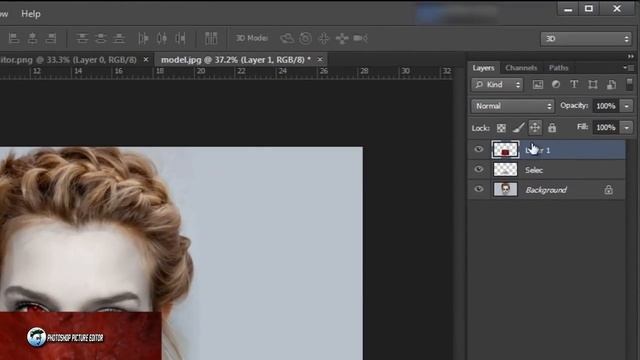This screenshot has width=640, height=360.
Task: Select 3D Roll mode icon
Action: tap(305, 38)
